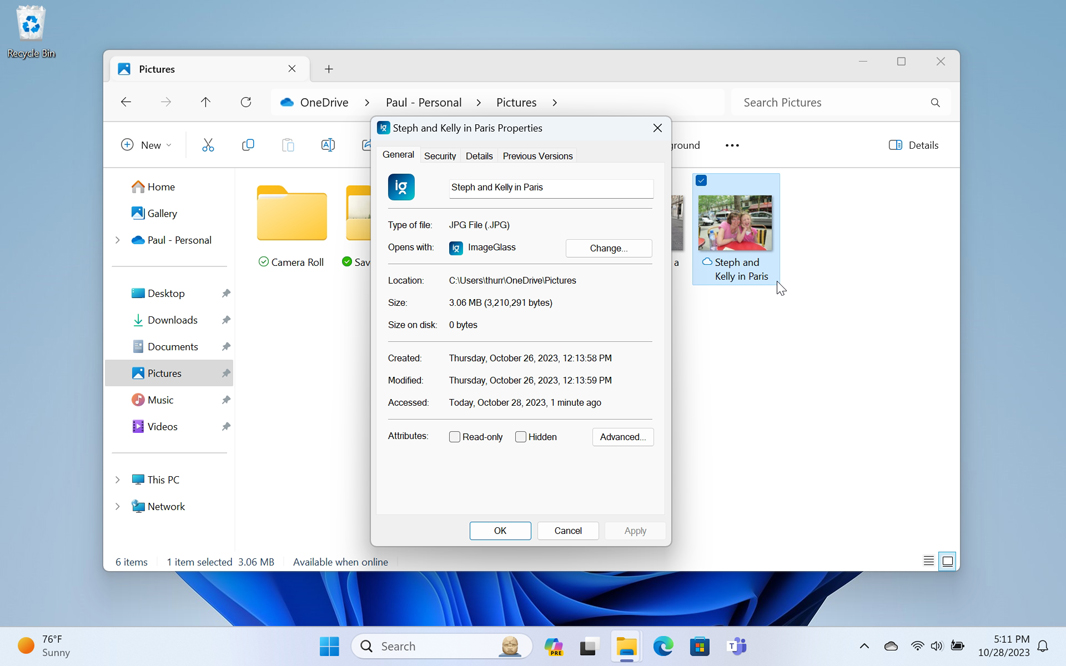1066x666 pixels.
Task: Open the See more ellipsis menu
Action: [732, 145]
